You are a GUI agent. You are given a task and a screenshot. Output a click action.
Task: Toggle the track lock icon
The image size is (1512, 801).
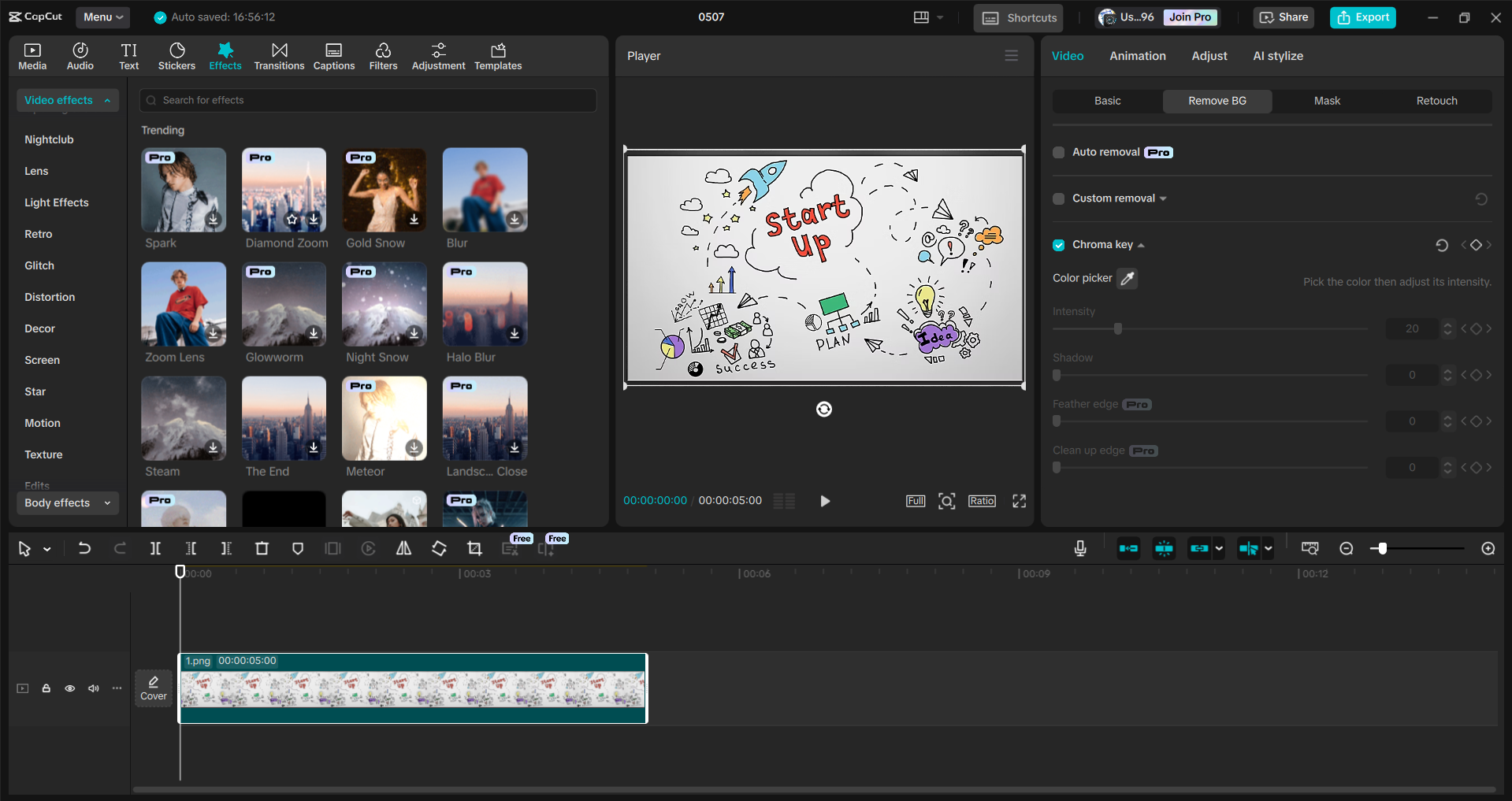point(46,688)
